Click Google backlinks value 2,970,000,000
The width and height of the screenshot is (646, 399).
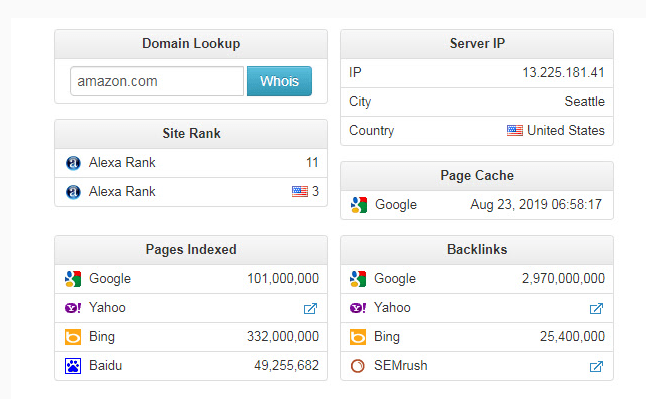click(563, 279)
